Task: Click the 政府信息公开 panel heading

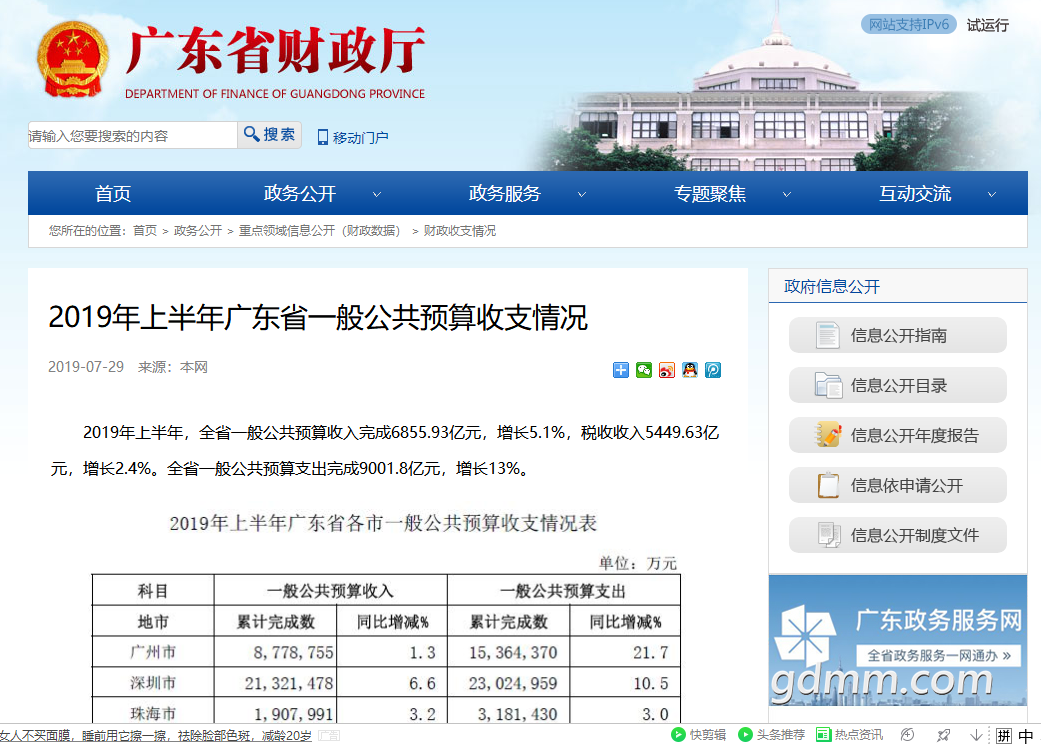Action: click(832, 287)
